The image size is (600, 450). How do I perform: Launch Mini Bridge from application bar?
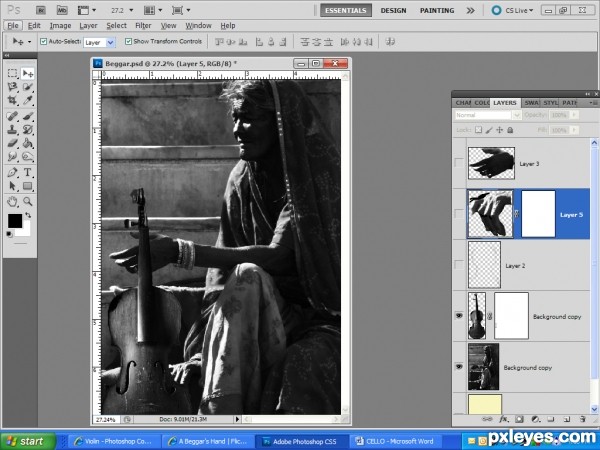62,10
